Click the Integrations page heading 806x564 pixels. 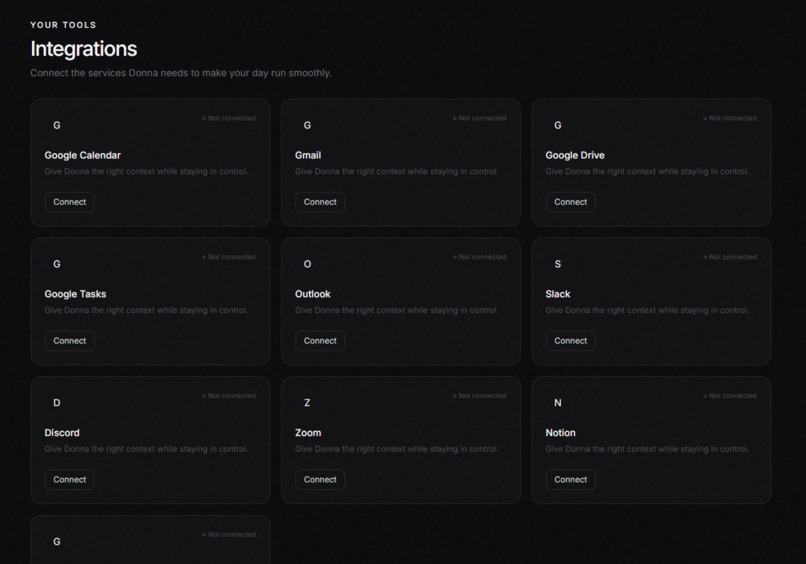click(x=83, y=49)
